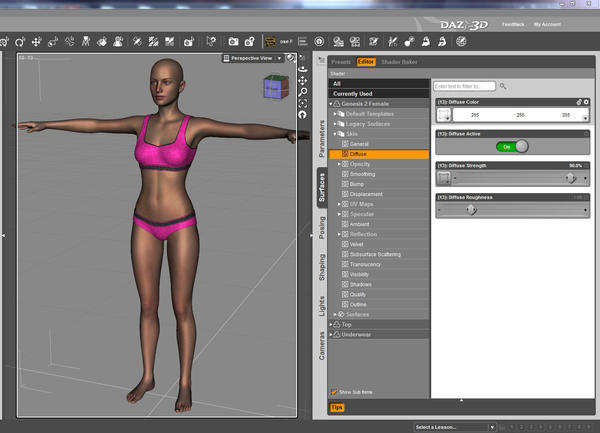Viewport: 600px width, 433px height.
Task: Click the My Account link
Action: 547,24
